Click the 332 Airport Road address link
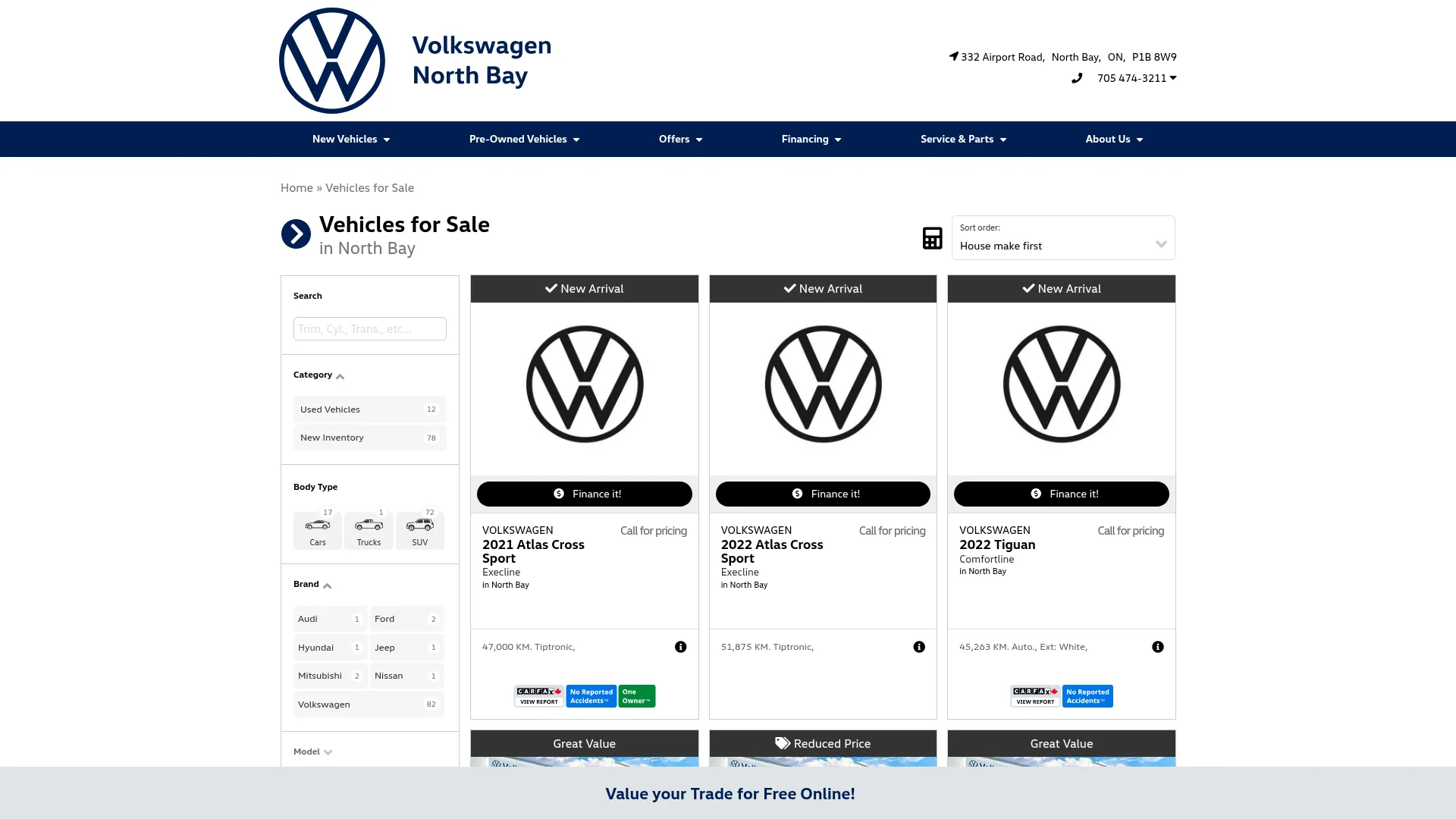 (x=1068, y=57)
